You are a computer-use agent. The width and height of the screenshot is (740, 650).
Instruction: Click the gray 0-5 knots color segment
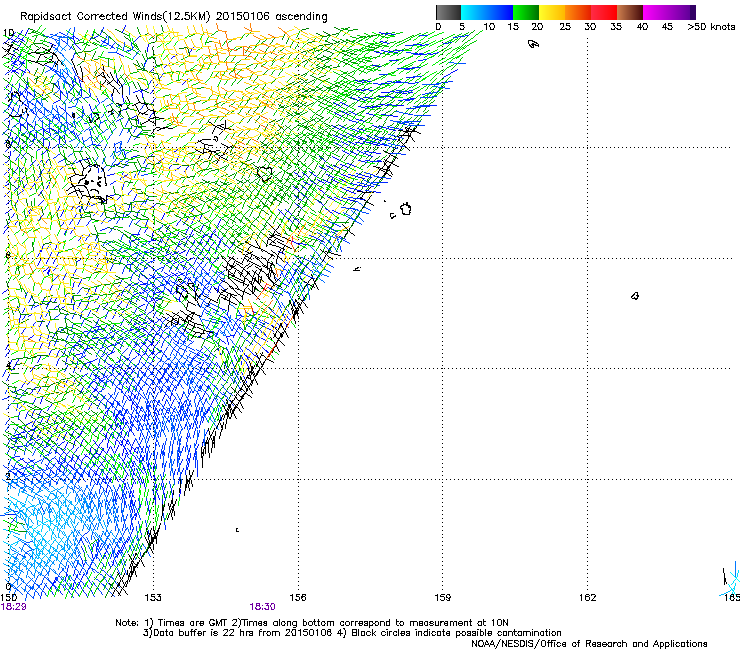pos(448,12)
